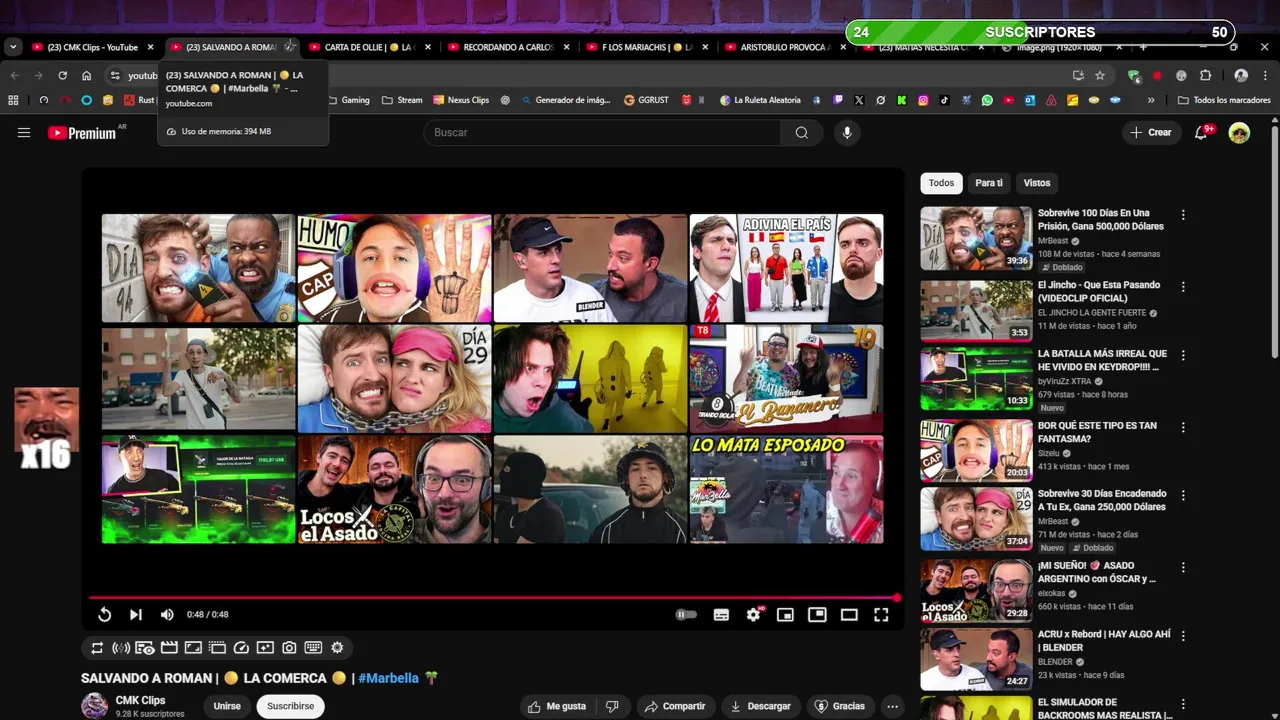Toggle subtitles in the player controls
The height and width of the screenshot is (720, 1280).
pyautogui.click(x=721, y=615)
